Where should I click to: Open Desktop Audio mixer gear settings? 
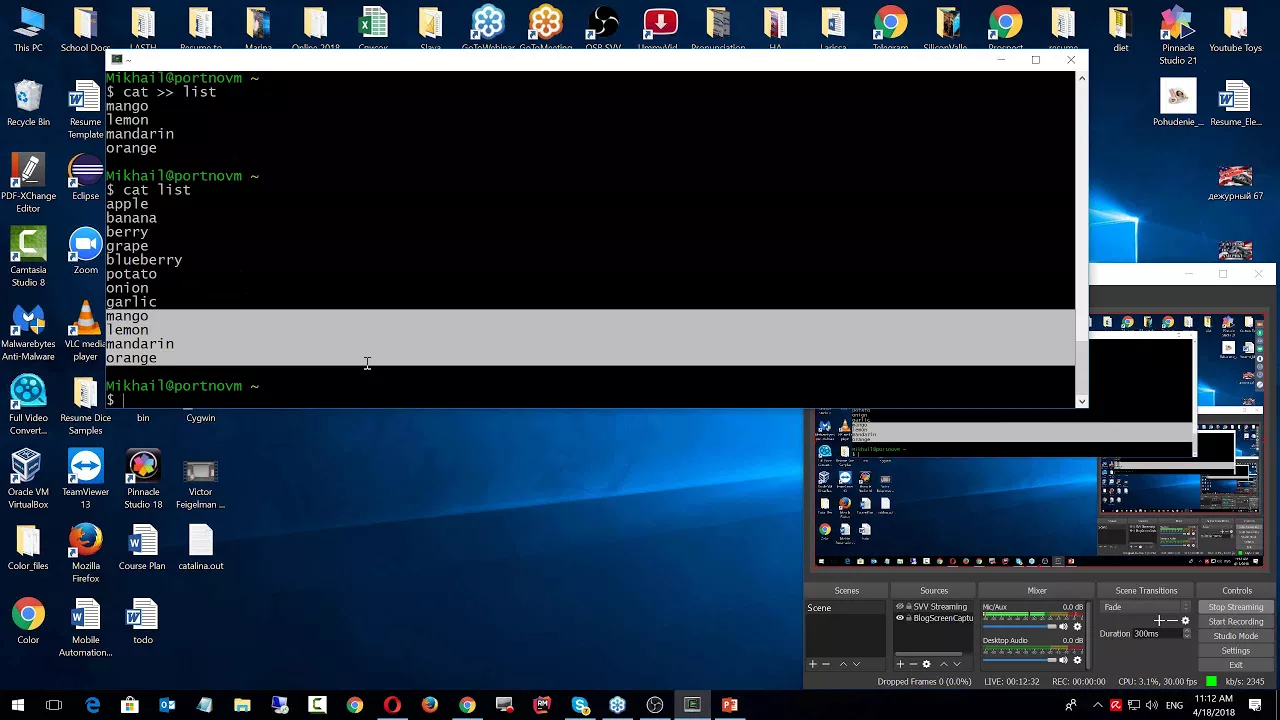1077,660
